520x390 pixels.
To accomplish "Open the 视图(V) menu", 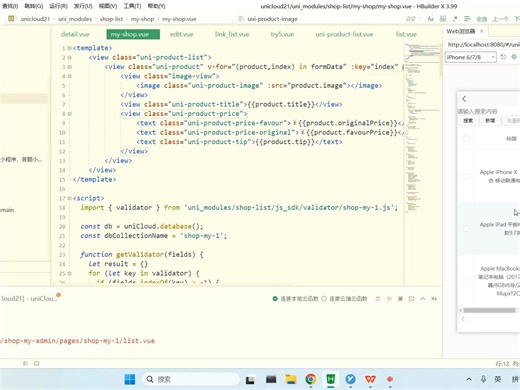I will click(x=108, y=6).
